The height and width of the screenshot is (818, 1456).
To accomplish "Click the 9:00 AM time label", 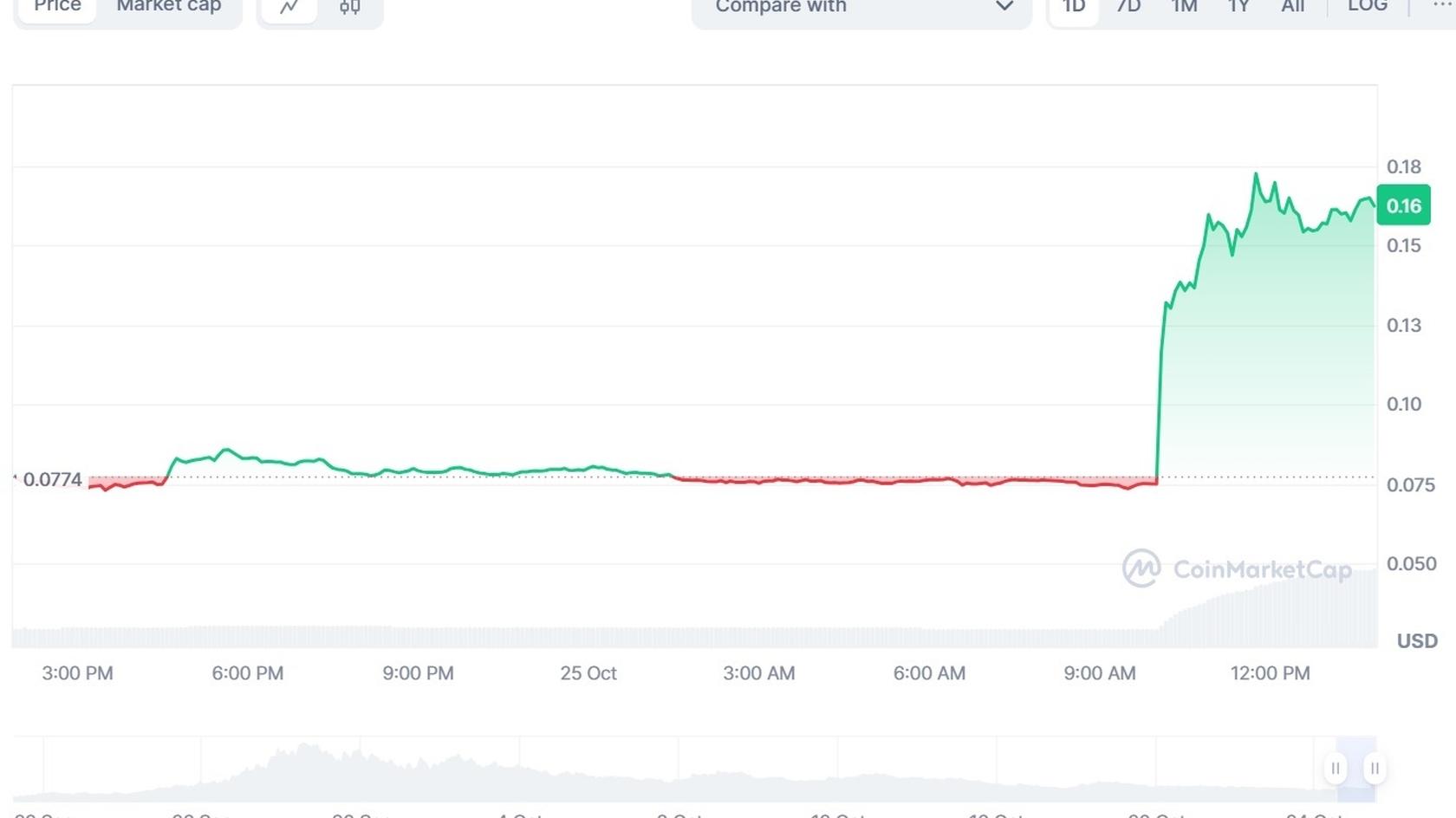I will coord(1100,672).
